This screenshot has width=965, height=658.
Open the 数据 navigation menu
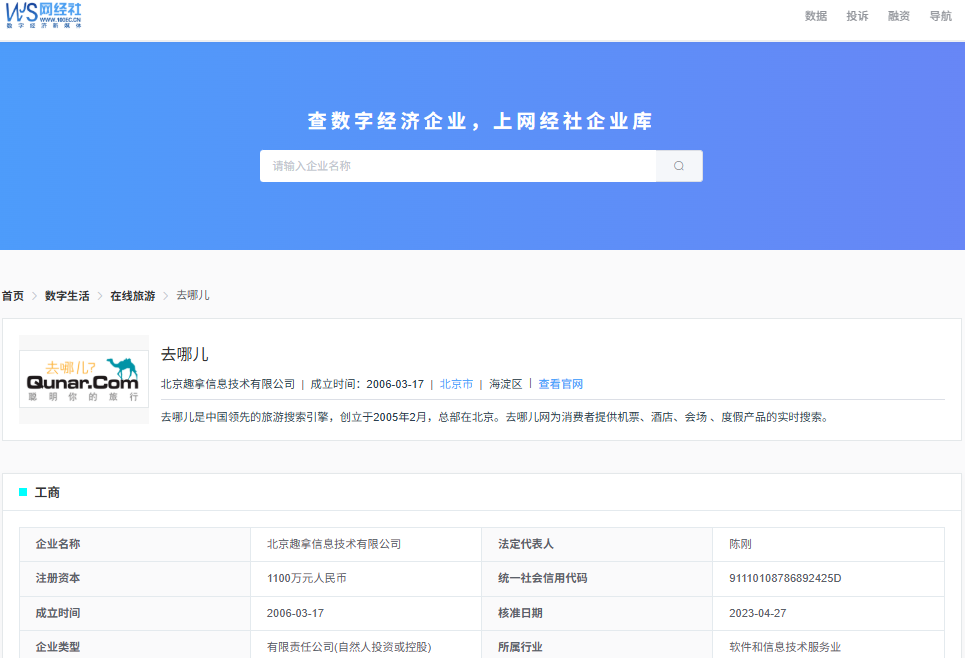tap(816, 16)
